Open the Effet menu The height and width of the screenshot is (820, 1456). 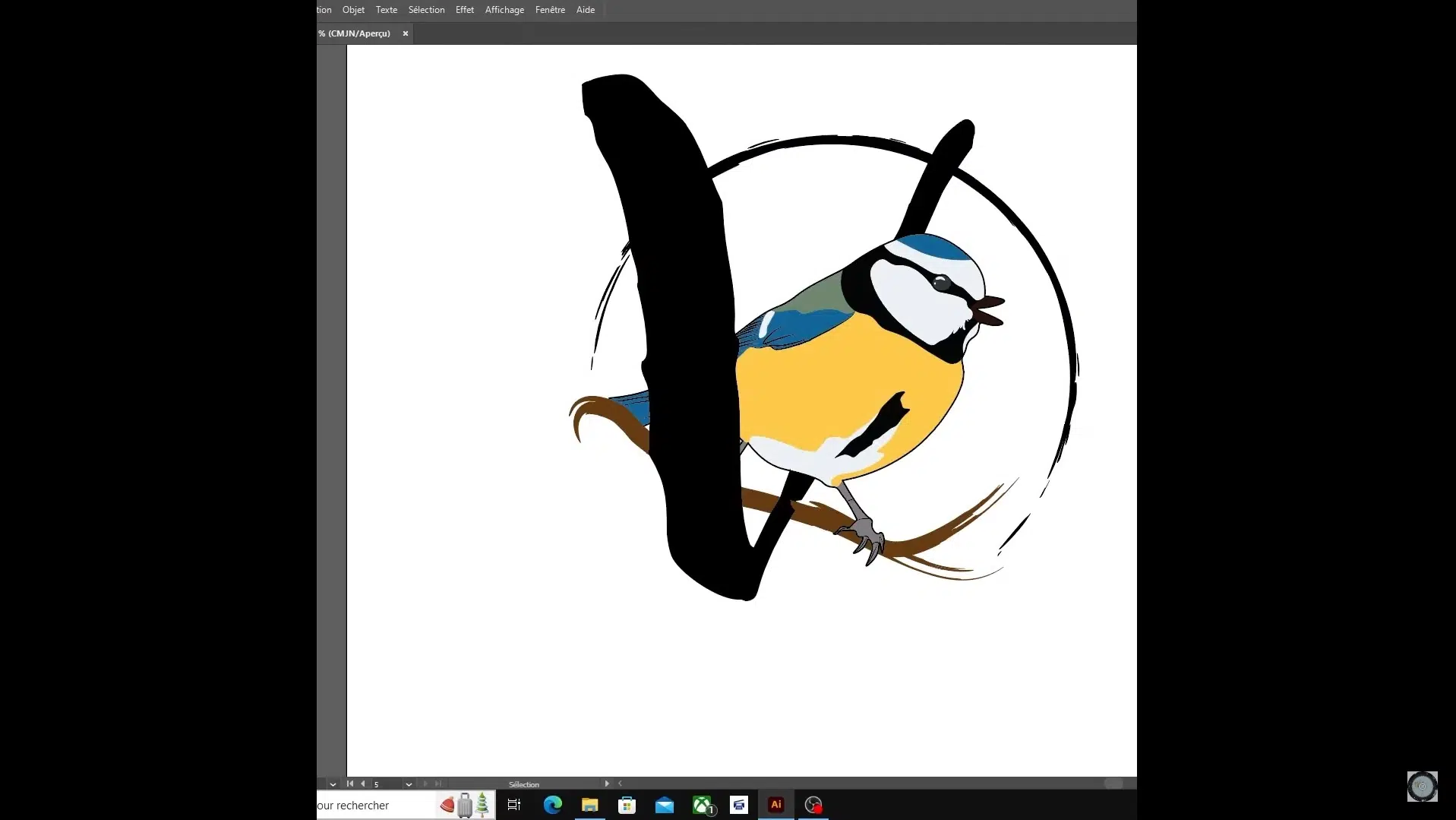point(465,10)
